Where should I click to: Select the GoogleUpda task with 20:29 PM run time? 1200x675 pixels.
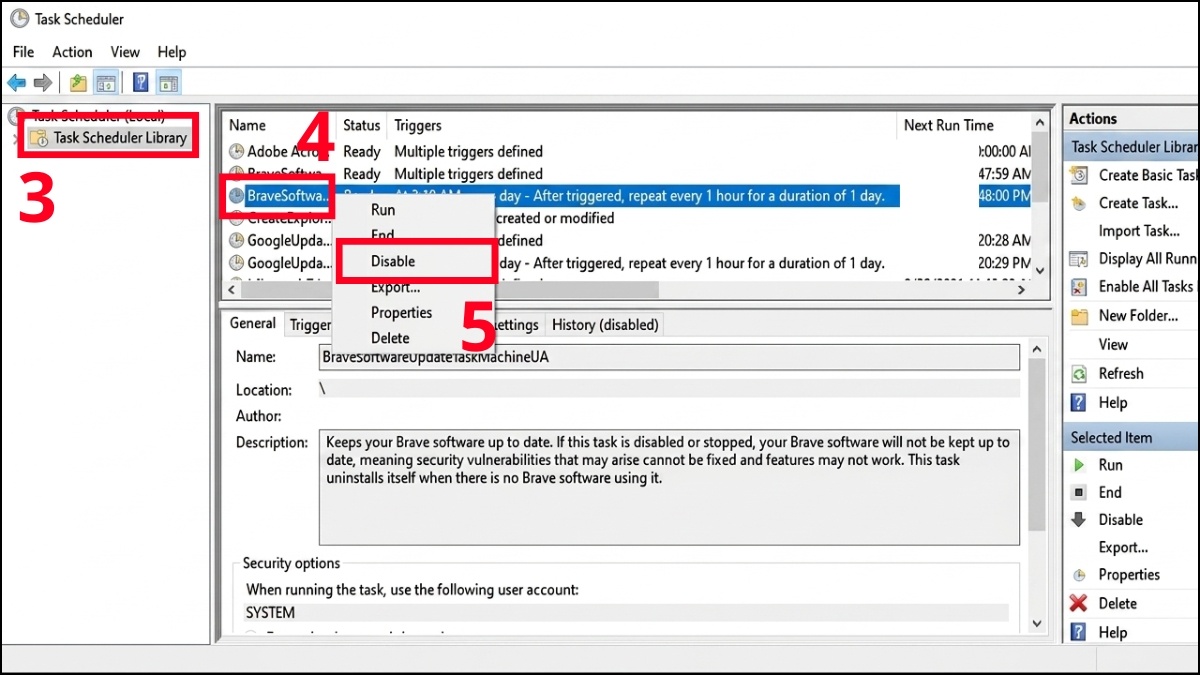coord(628,263)
